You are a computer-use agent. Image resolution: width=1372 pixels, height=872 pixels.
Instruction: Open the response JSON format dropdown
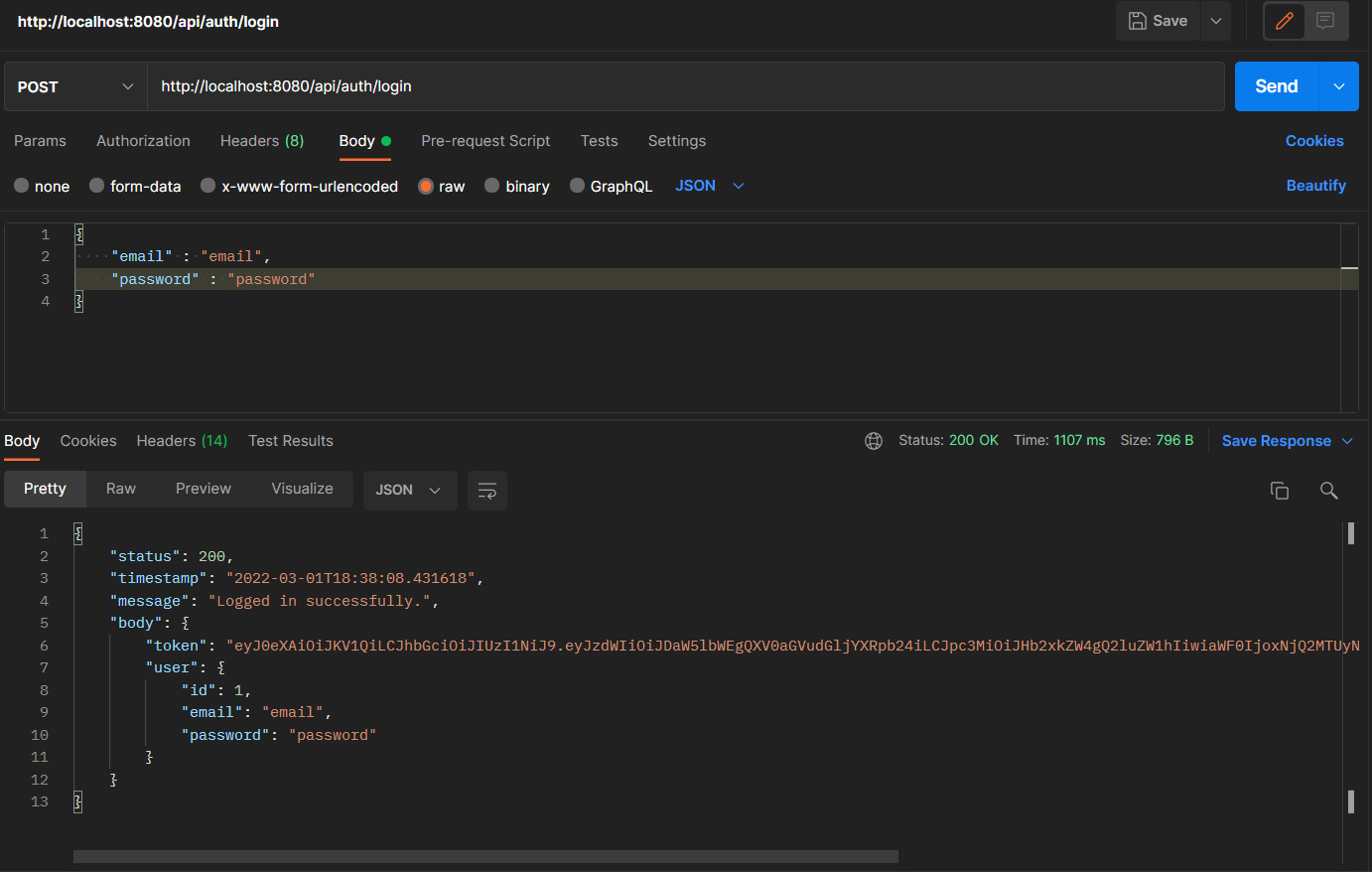pos(410,490)
